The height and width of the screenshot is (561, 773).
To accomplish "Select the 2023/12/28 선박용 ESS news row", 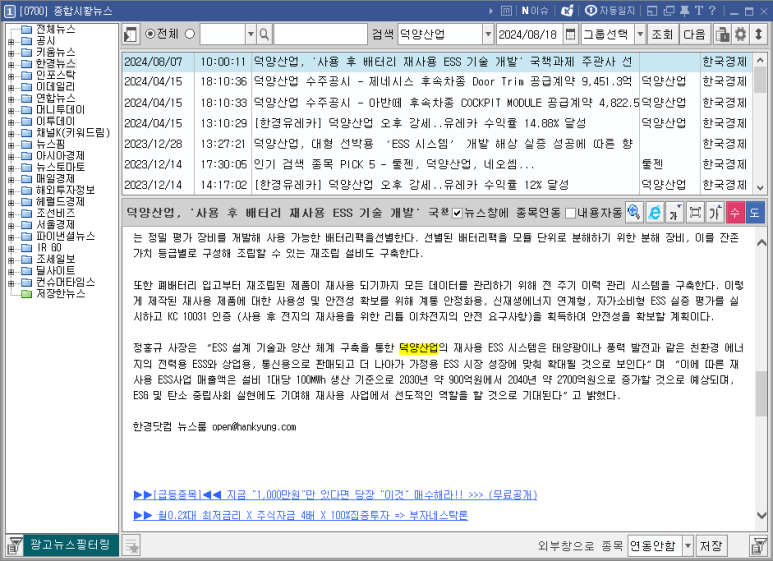I will coord(437,143).
